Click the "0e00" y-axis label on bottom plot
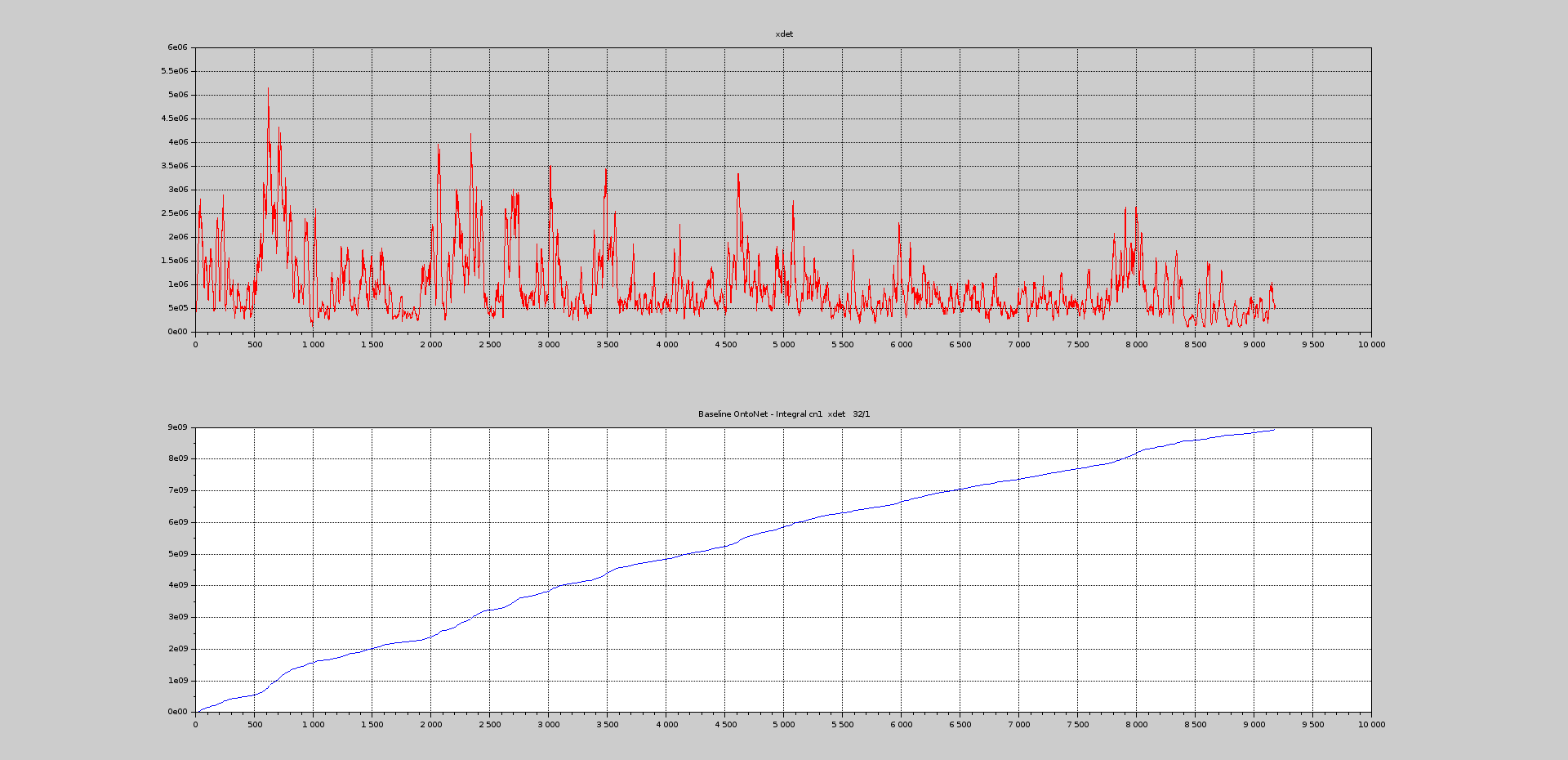 pos(177,712)
